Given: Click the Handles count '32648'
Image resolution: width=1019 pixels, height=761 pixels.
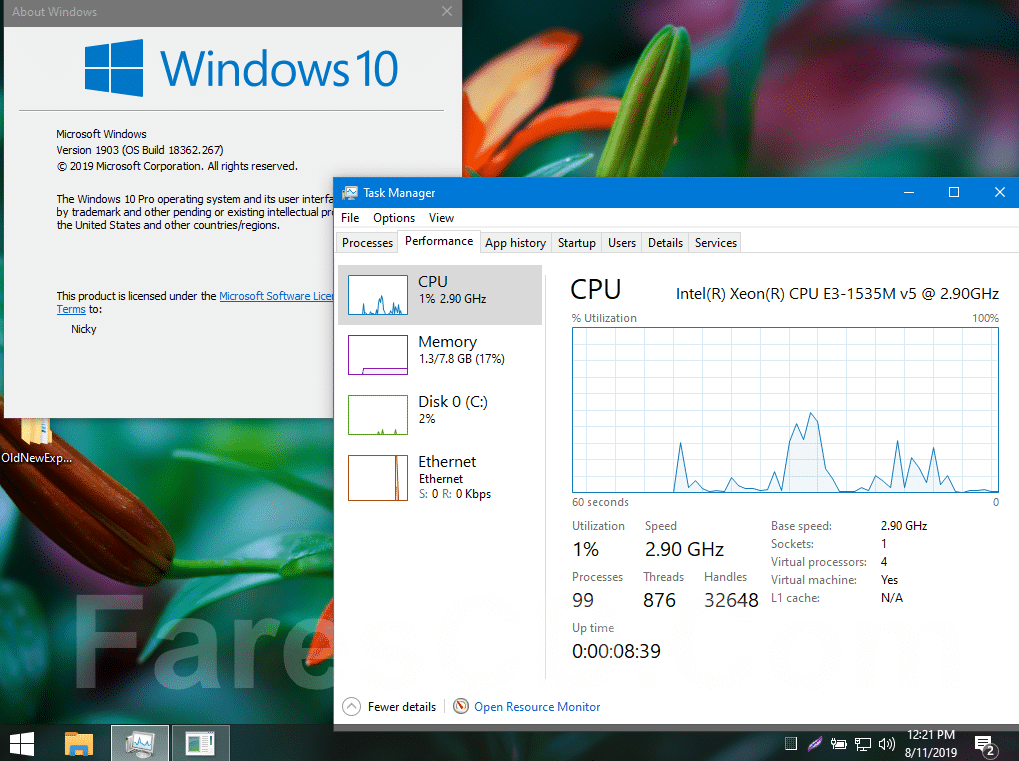Looking at the screenshot, I should tap(731, 600).
